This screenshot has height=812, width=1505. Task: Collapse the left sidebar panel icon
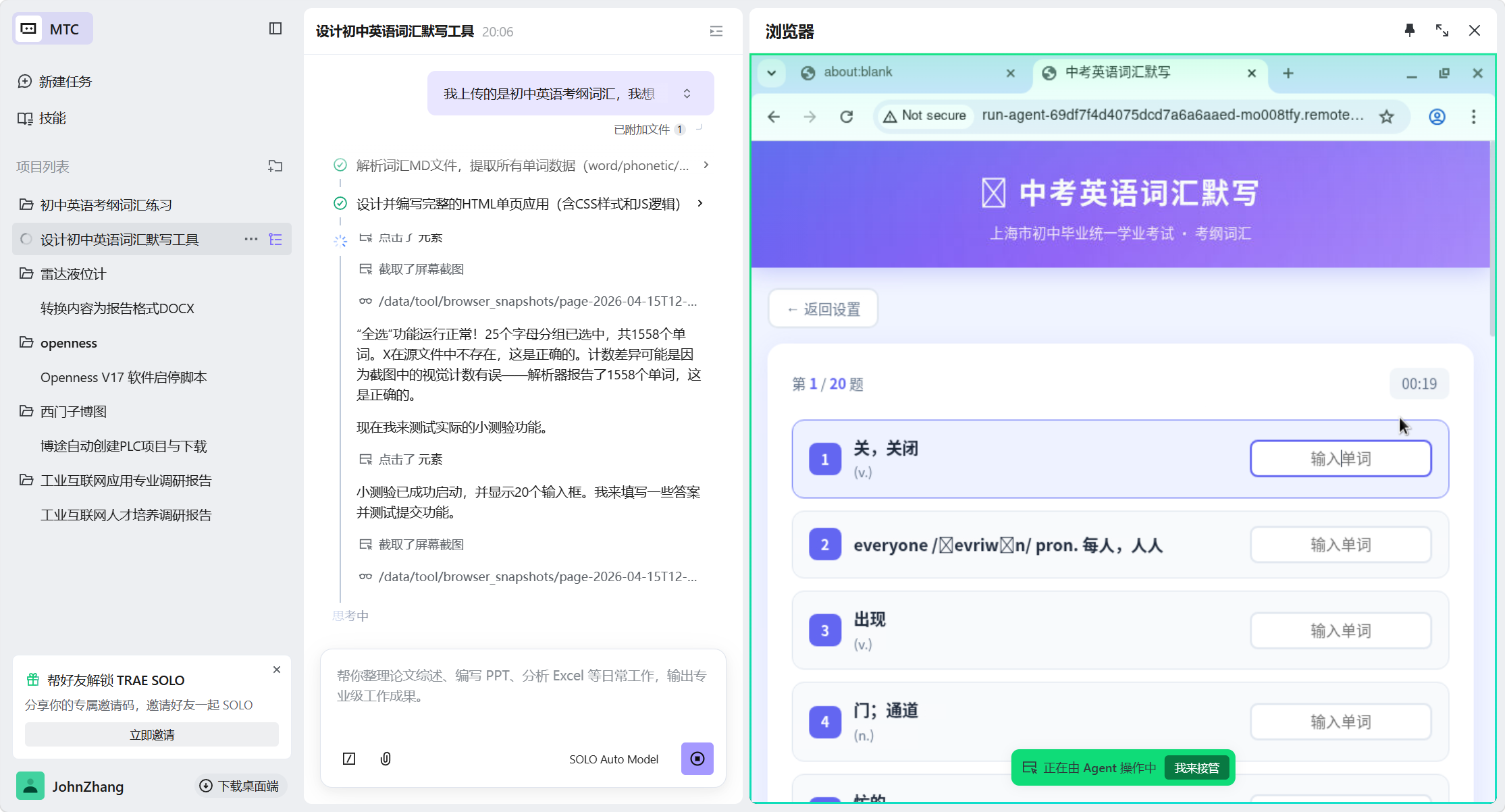tap(275, 28)
